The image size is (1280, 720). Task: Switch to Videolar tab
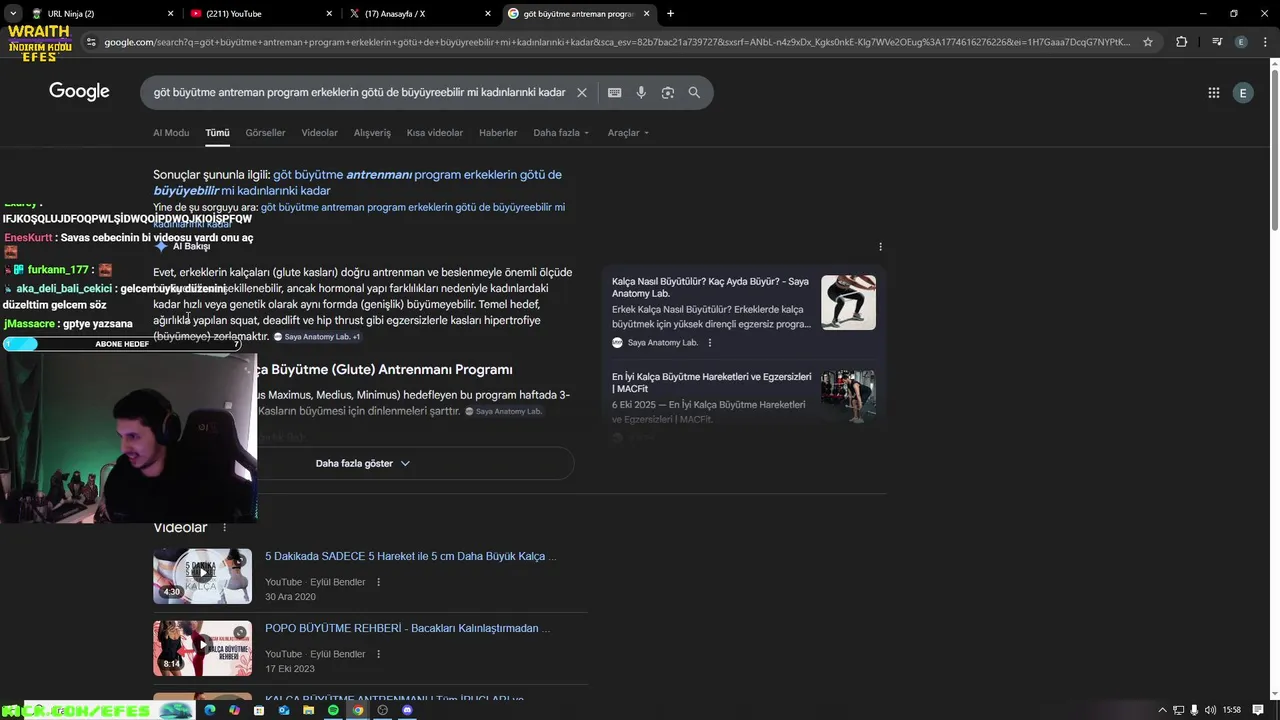pos(320,133)
